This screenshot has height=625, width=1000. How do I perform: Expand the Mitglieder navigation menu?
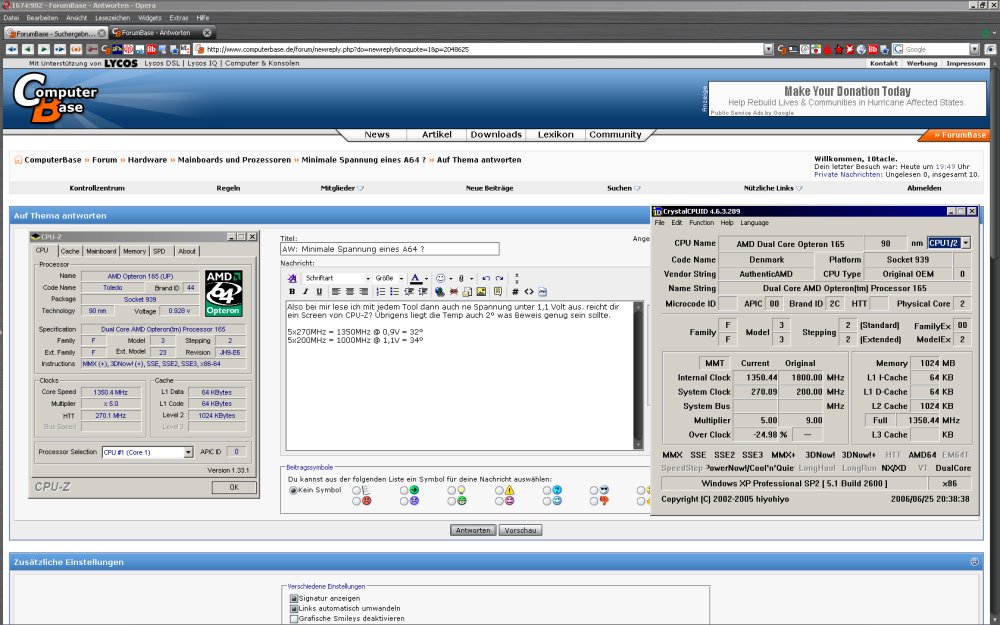coord(342,188)
